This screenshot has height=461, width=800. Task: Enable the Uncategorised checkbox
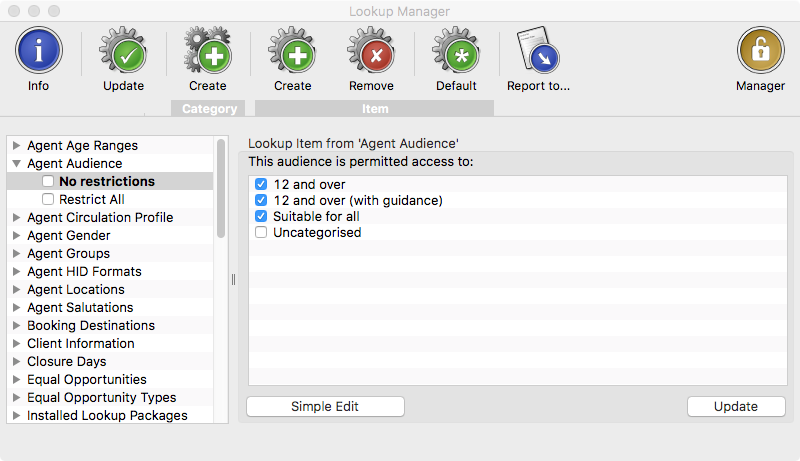pos(261,233)
